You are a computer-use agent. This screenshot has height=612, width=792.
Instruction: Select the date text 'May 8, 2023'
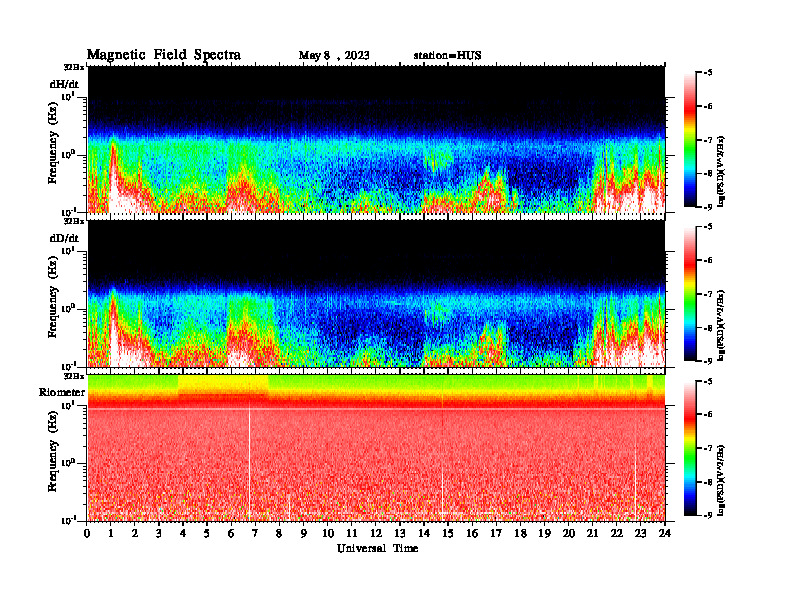click(x=334, y=56)
